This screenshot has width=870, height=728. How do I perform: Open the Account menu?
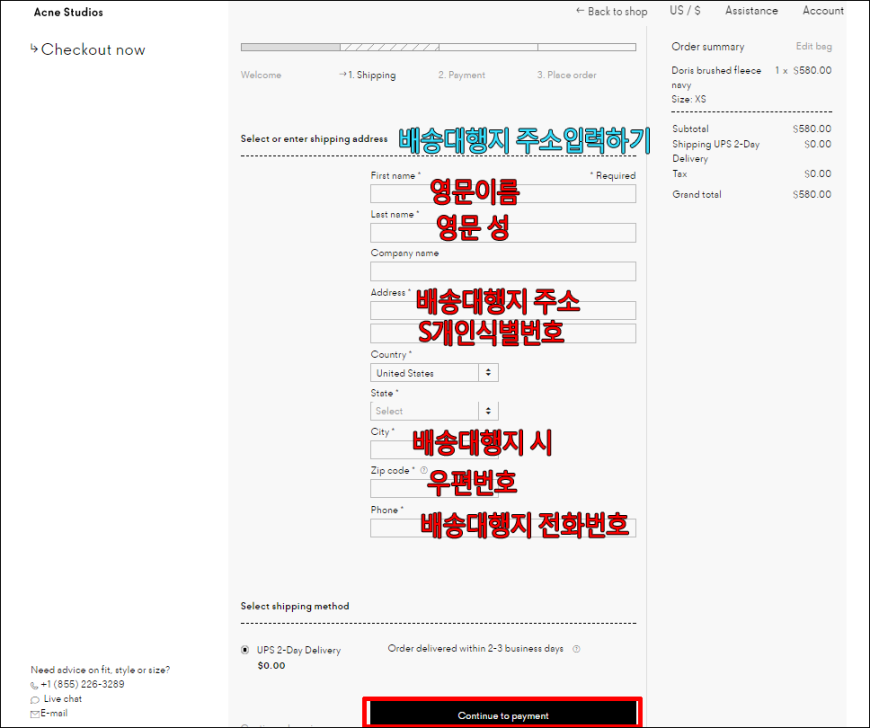823,11
